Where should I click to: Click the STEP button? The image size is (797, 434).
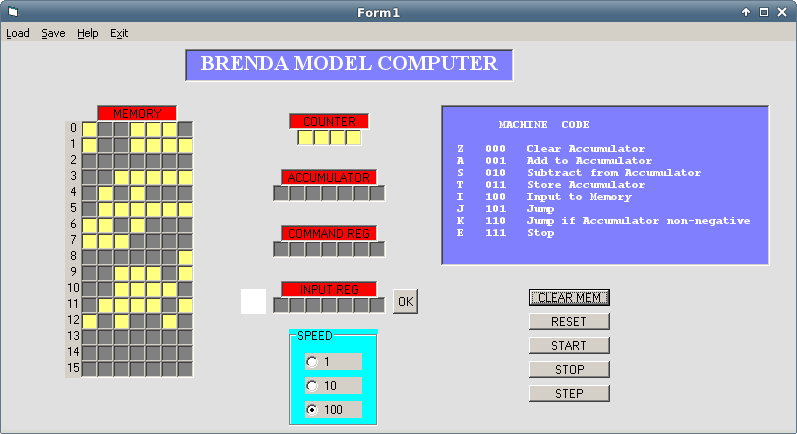(569, 393)
